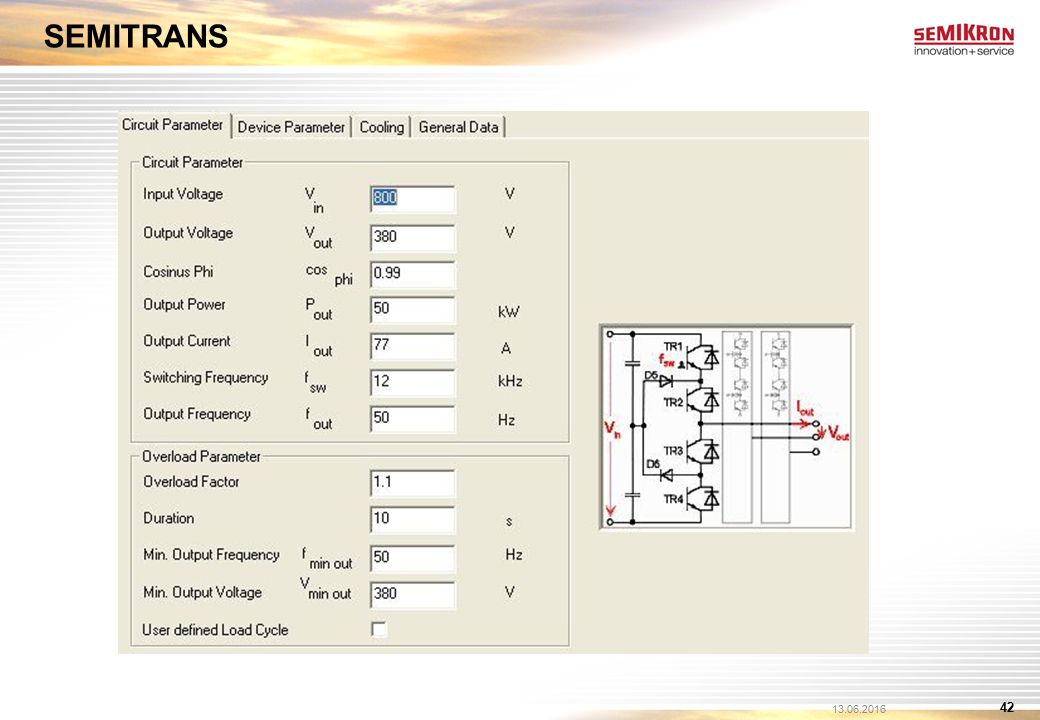The height and width of the screenshot is (720, 1040).
Task: Click the SEMITRANS slide title
Action: pos(136,36)
